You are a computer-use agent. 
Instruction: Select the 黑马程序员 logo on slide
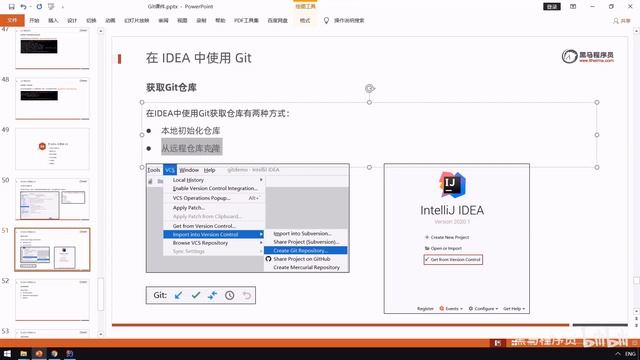point(587,56)
